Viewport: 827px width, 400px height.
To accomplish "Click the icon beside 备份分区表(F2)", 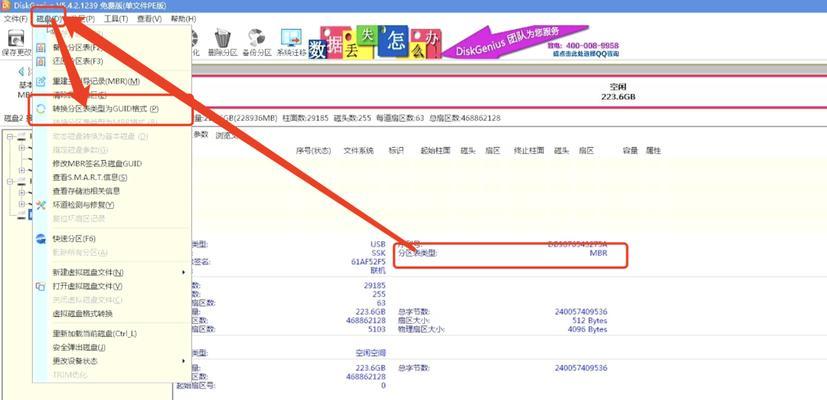I will click(x=41, y=48).
